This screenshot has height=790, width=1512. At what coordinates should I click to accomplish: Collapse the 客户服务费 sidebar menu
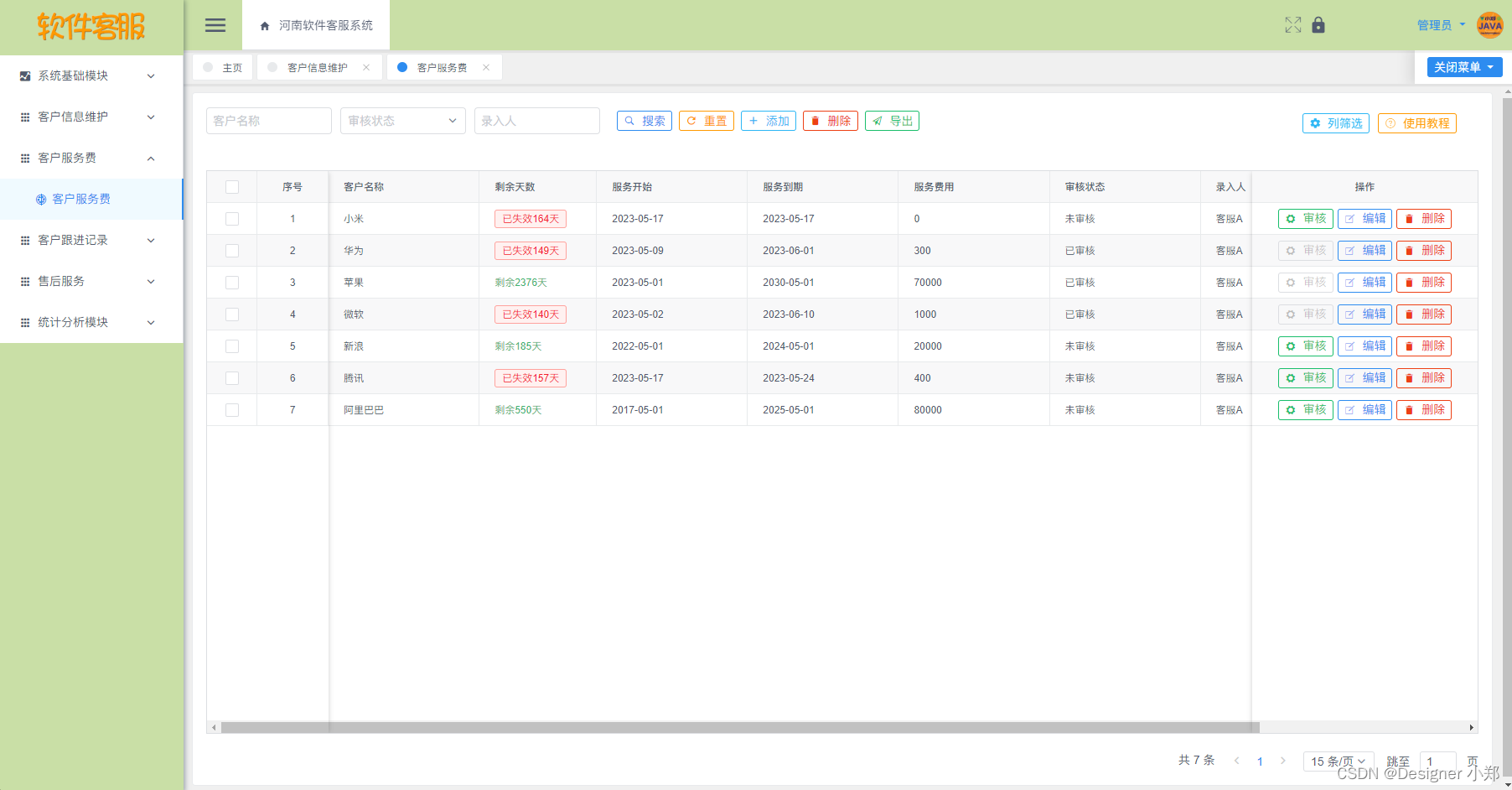point(91,158)
